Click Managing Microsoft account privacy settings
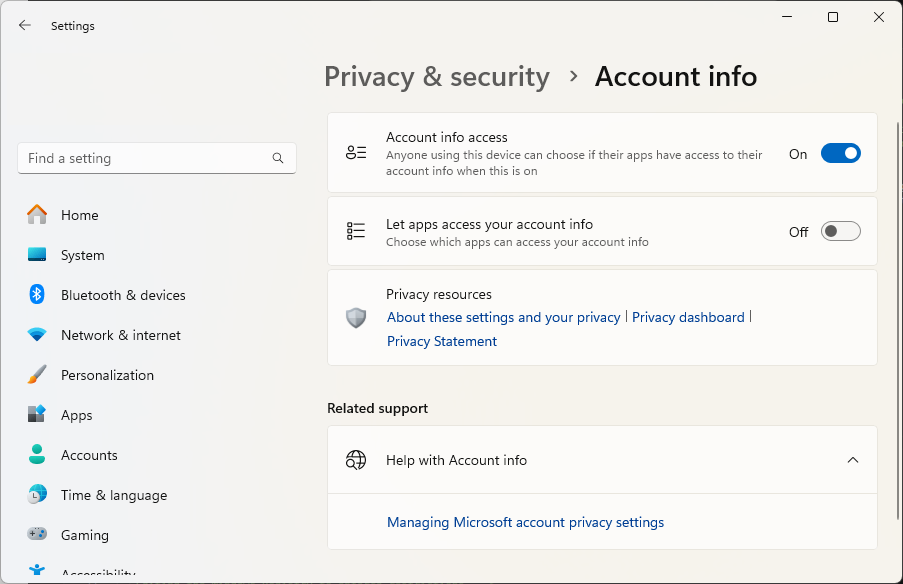 [x=525, y=522]
